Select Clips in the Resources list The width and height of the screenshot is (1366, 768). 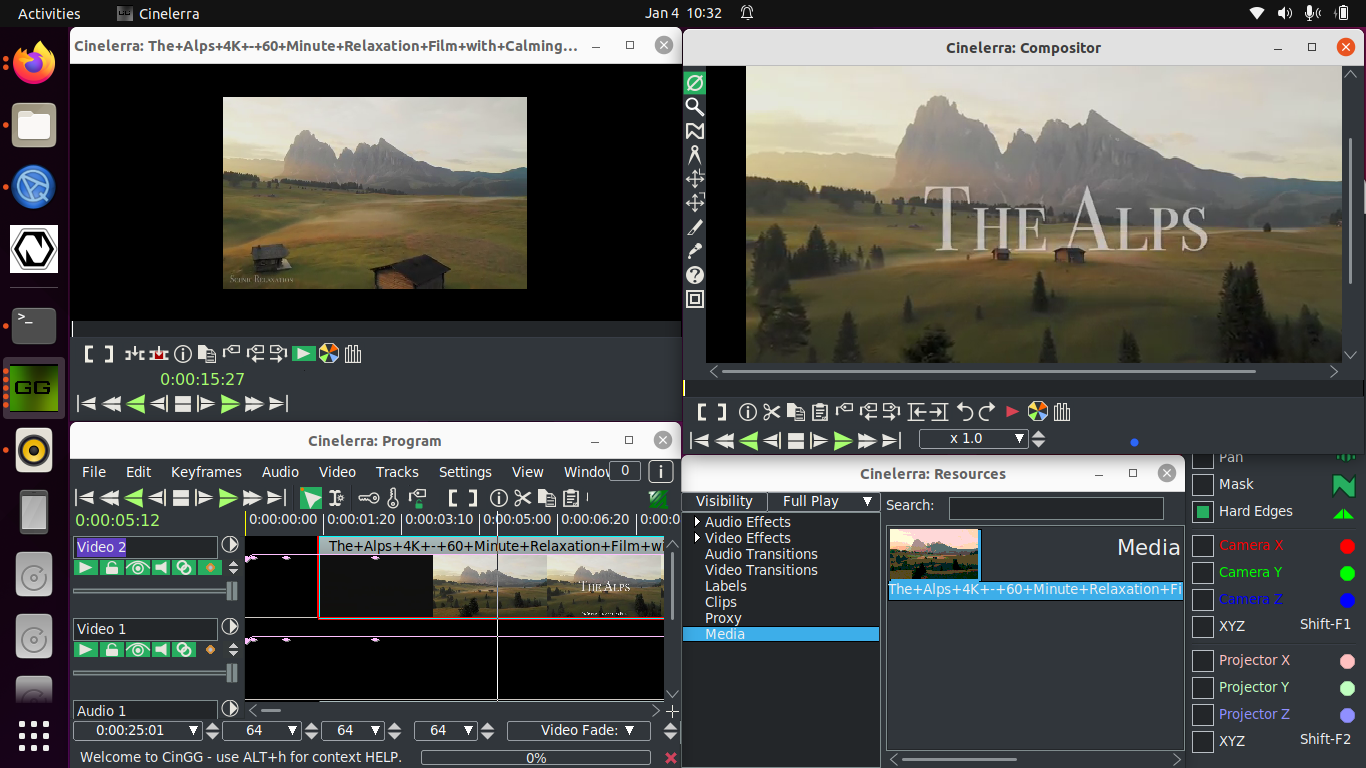pyautogui.click(x=721, y=602)
